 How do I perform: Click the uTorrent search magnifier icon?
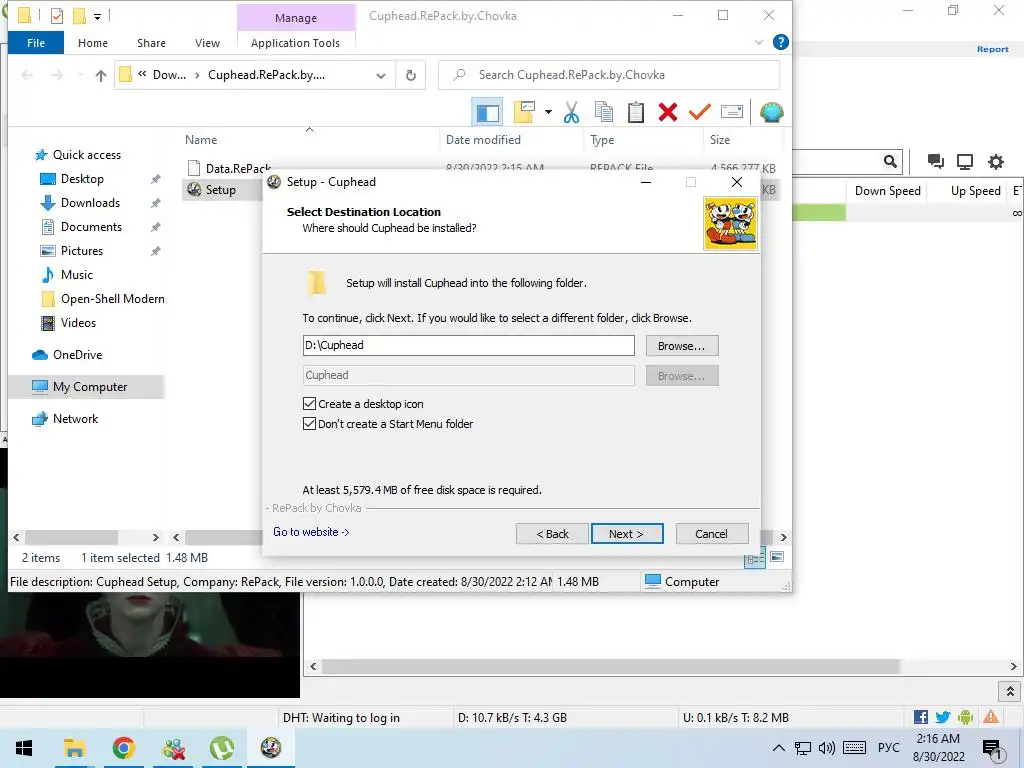[x=890, y=161]
